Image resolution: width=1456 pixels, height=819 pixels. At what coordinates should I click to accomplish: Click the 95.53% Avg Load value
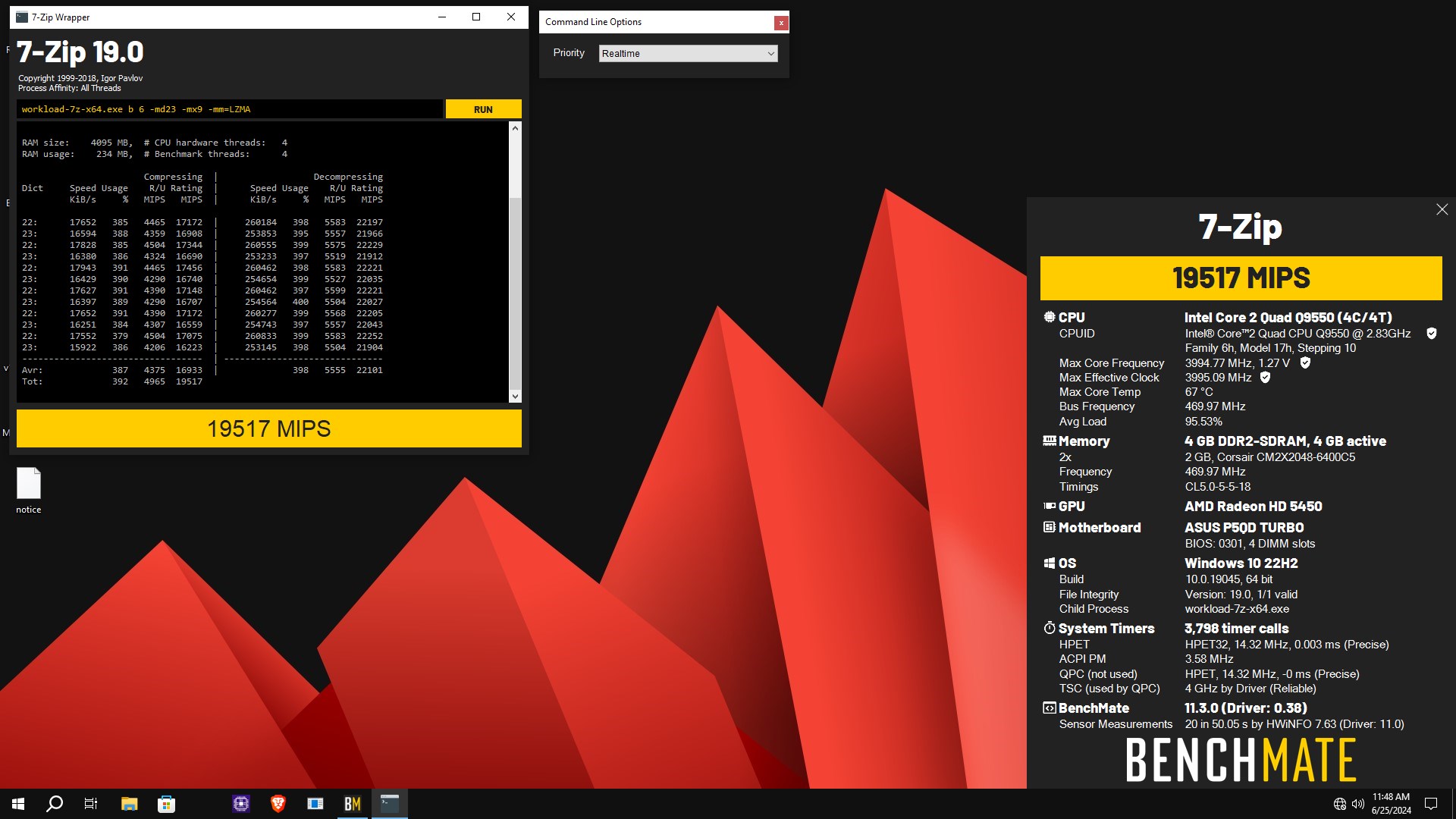click(x=1203, y=422)
